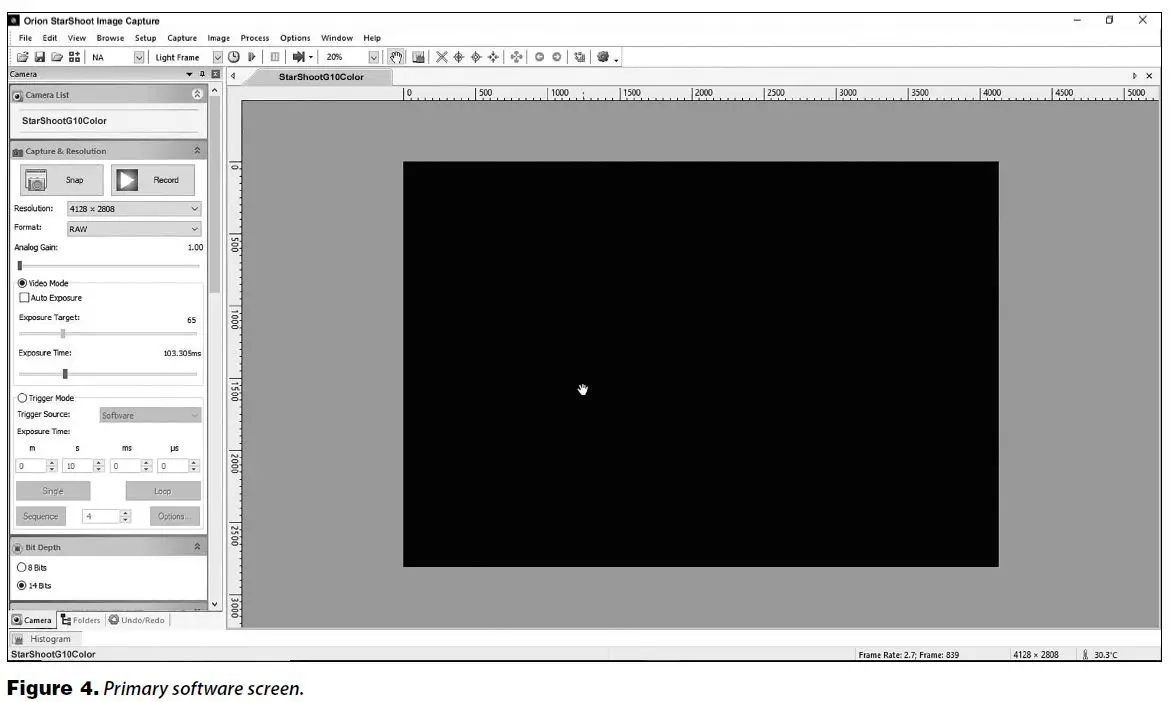1174x702 pixels.
Task: Click the Histogram panel icon
Action: pyautogui.click(x=19, y=639)
